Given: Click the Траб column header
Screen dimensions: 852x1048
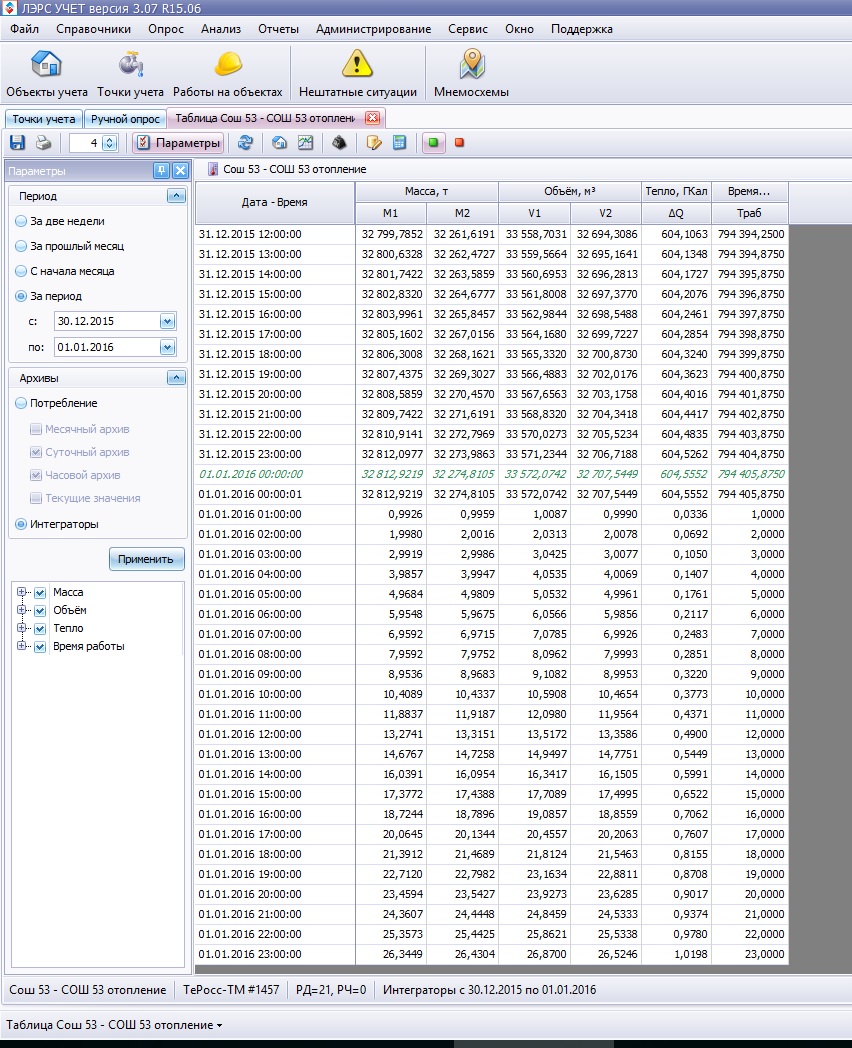Looking at the screenshot, I should tap(749, 213).
